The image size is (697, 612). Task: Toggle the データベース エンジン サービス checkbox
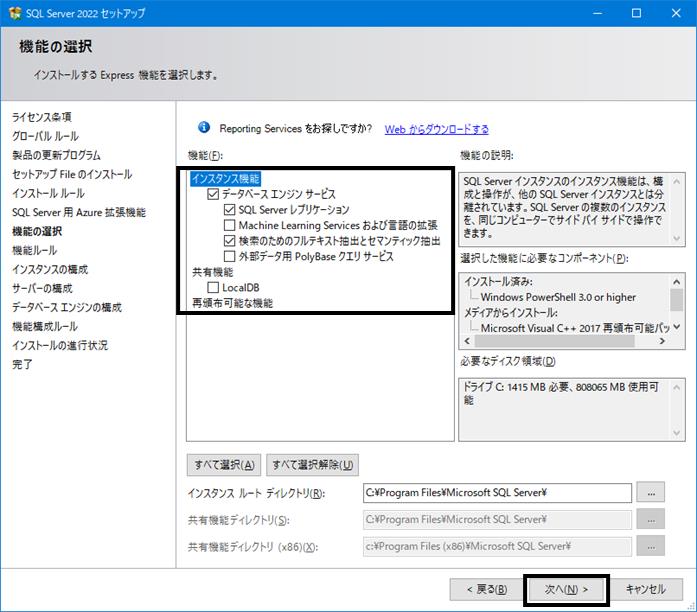click(213, 194)
